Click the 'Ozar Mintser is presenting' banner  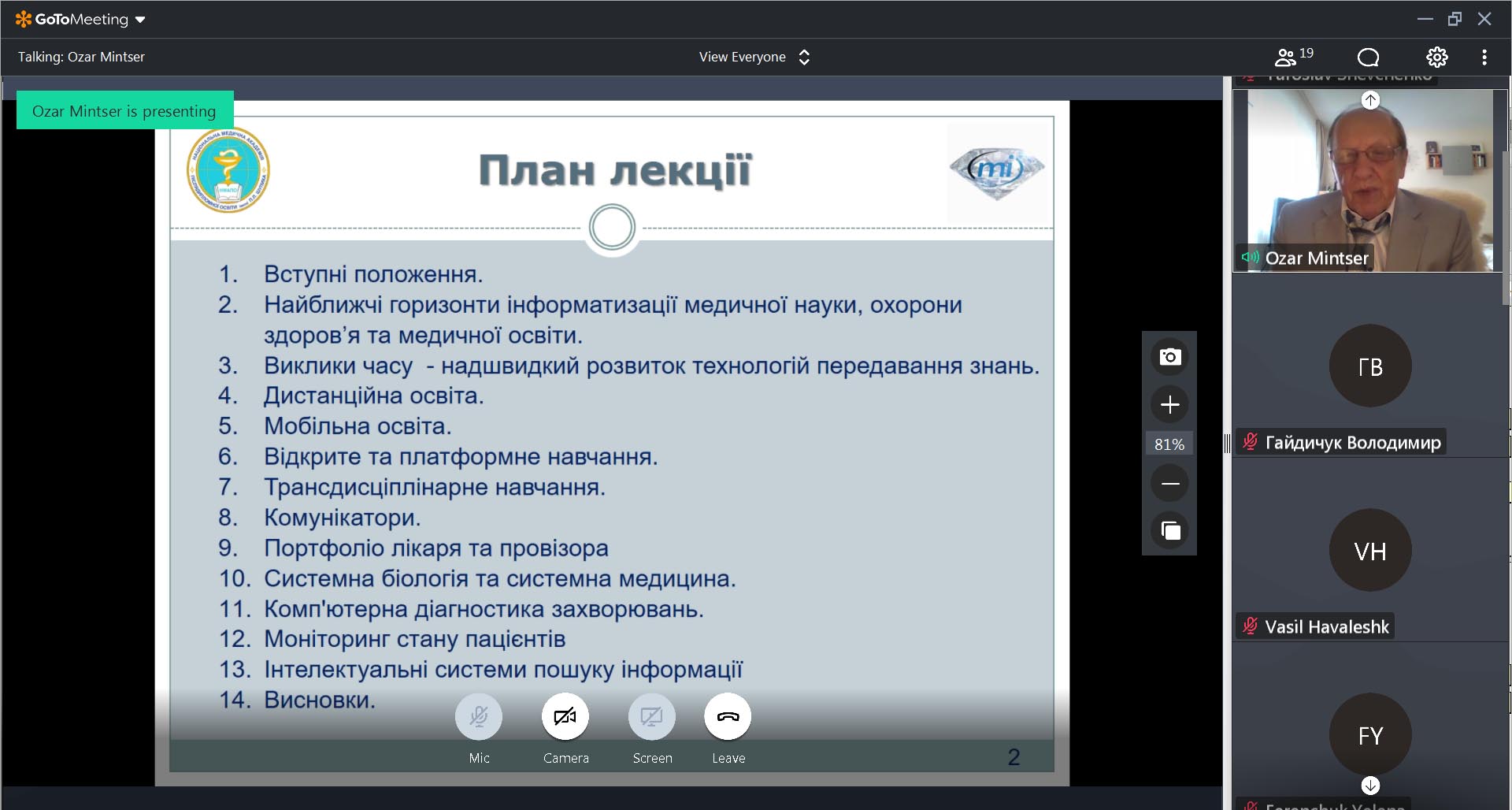coord(124,110)
